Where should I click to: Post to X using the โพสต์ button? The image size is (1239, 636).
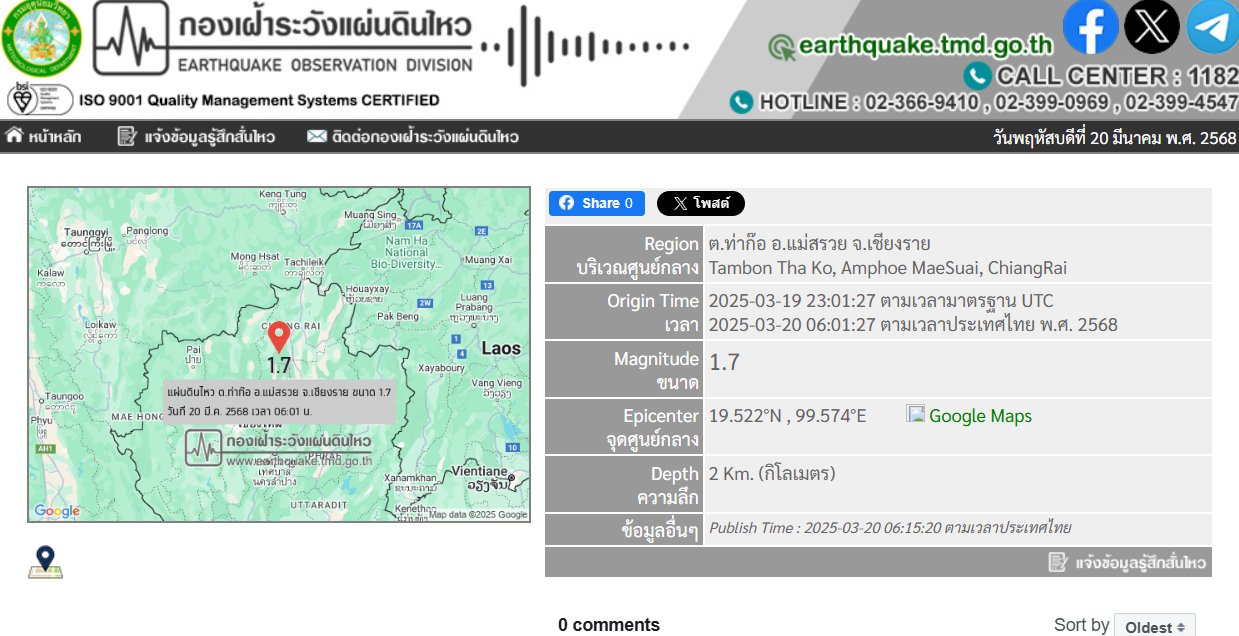tap(700, 203)
